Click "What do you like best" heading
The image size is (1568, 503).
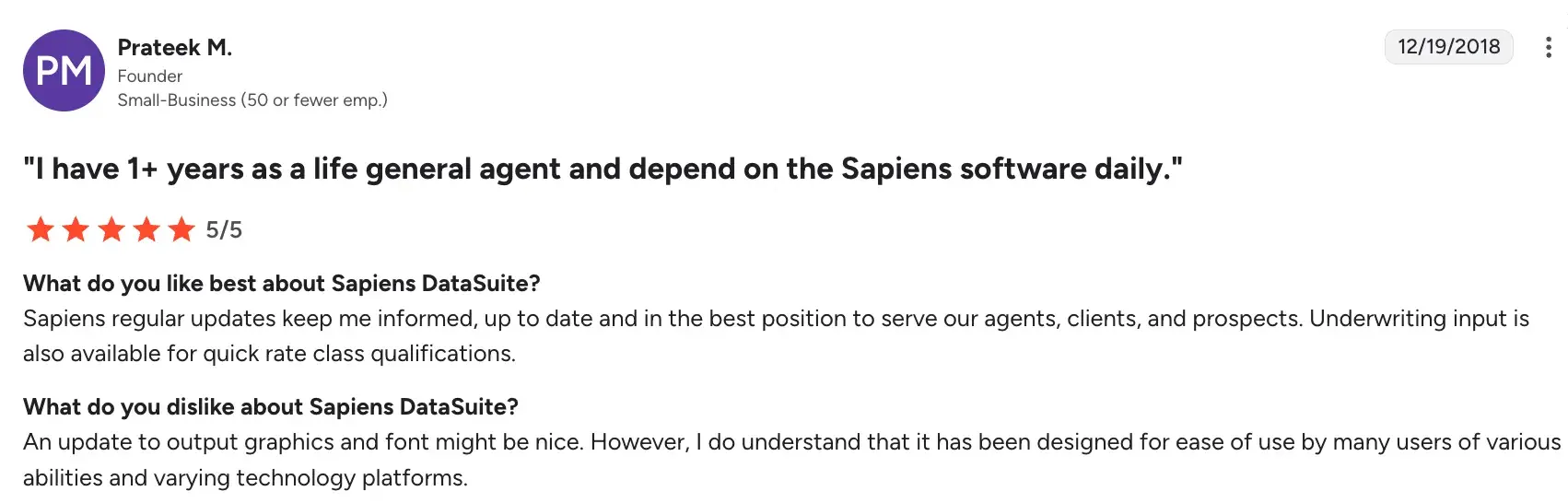[281, 283]
